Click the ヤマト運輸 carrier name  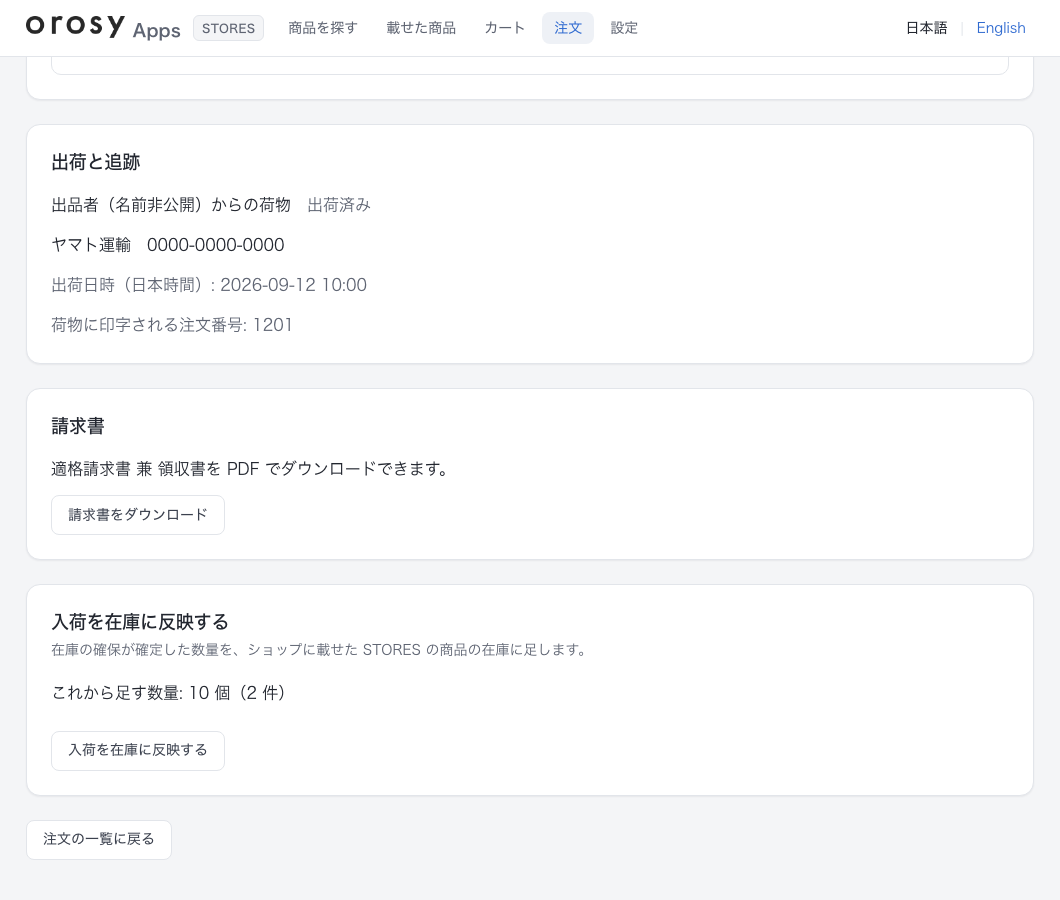click(91, 245)
